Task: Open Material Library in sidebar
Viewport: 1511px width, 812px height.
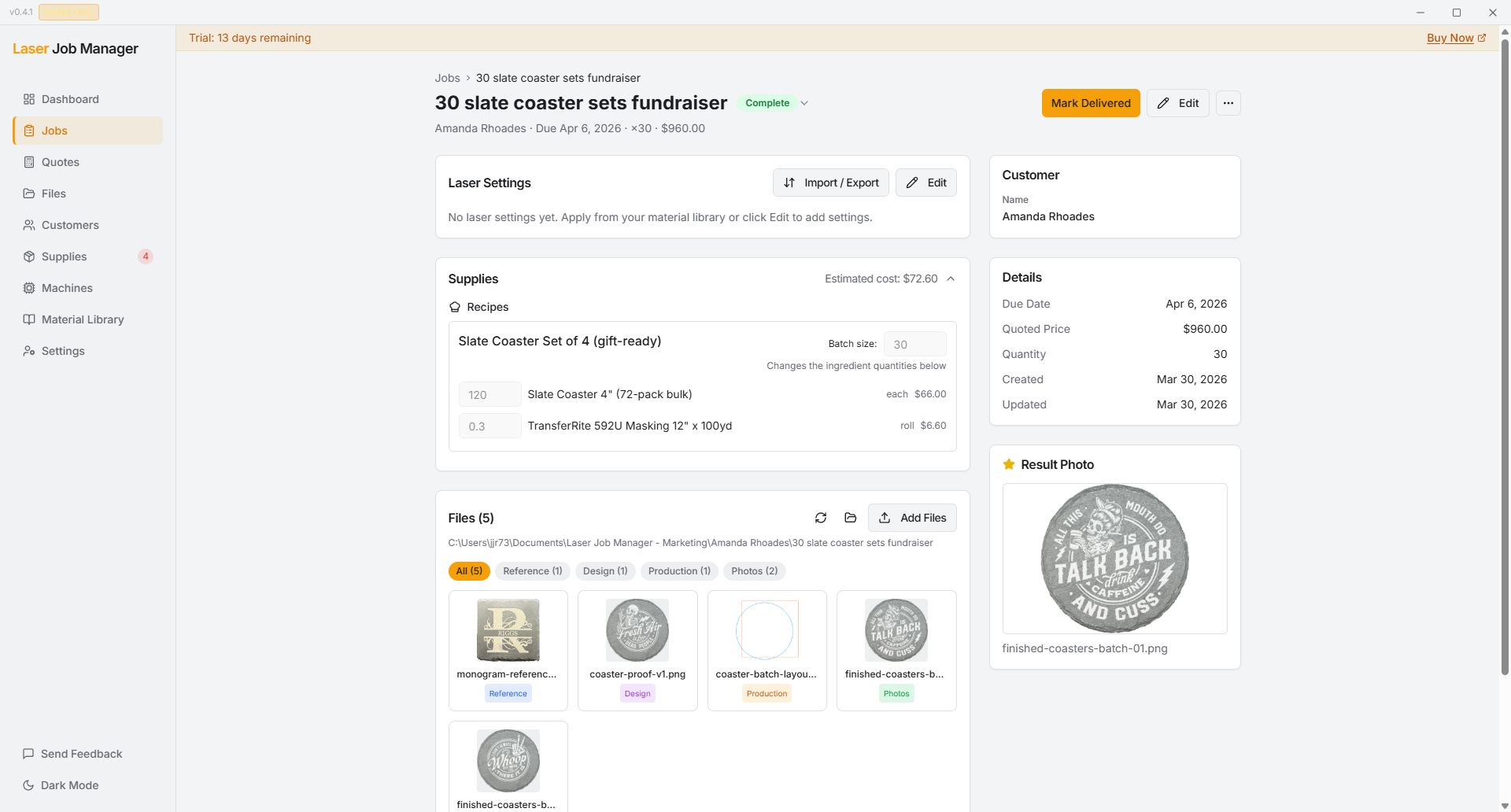Action: 83,319
